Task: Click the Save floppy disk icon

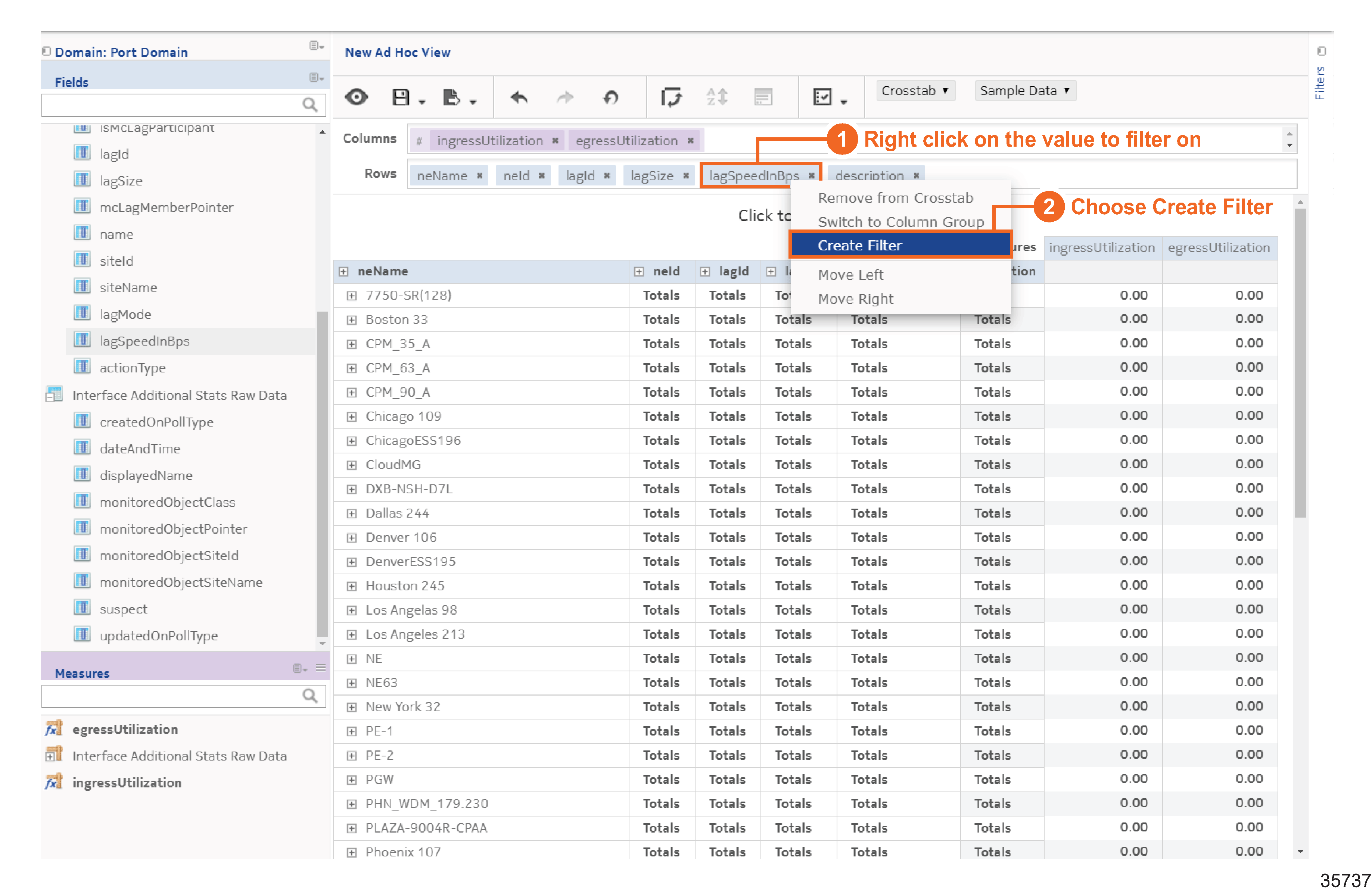Action: 400,97
